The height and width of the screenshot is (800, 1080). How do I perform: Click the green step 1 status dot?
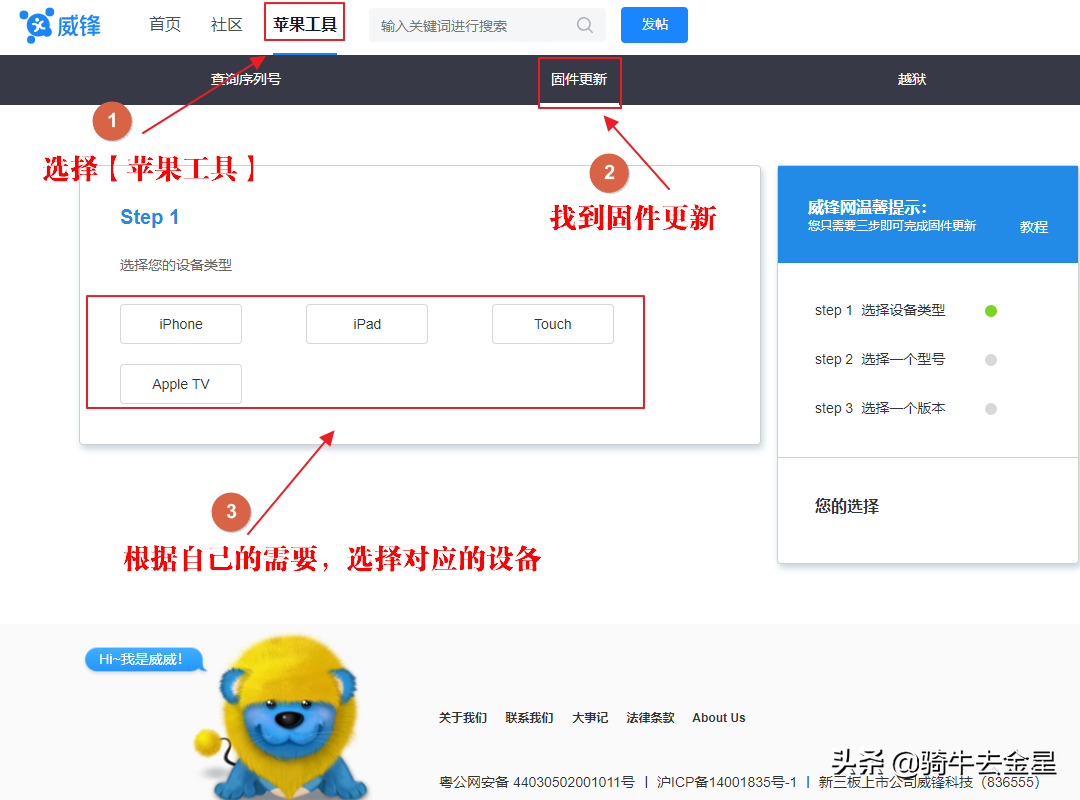[x=990, y=310]
